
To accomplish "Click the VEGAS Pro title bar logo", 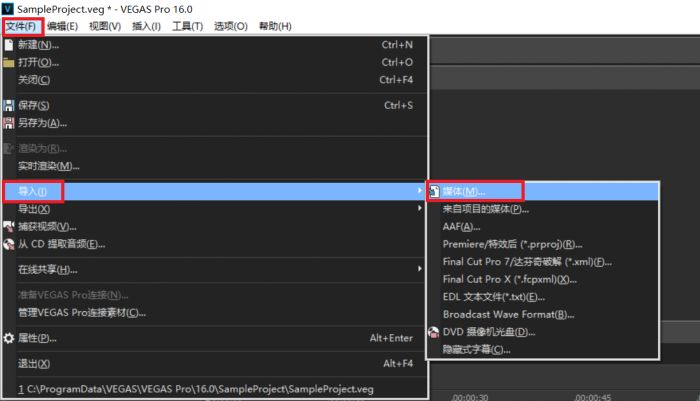I will pyautogui.click(x=8, y=8).
